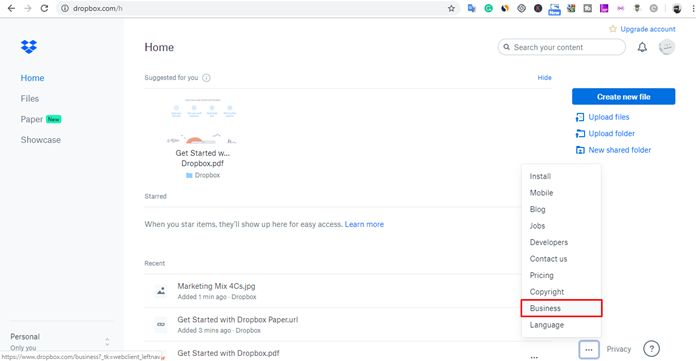Click the search magnifier icon

pyautogui.click(x=506, y=47)
